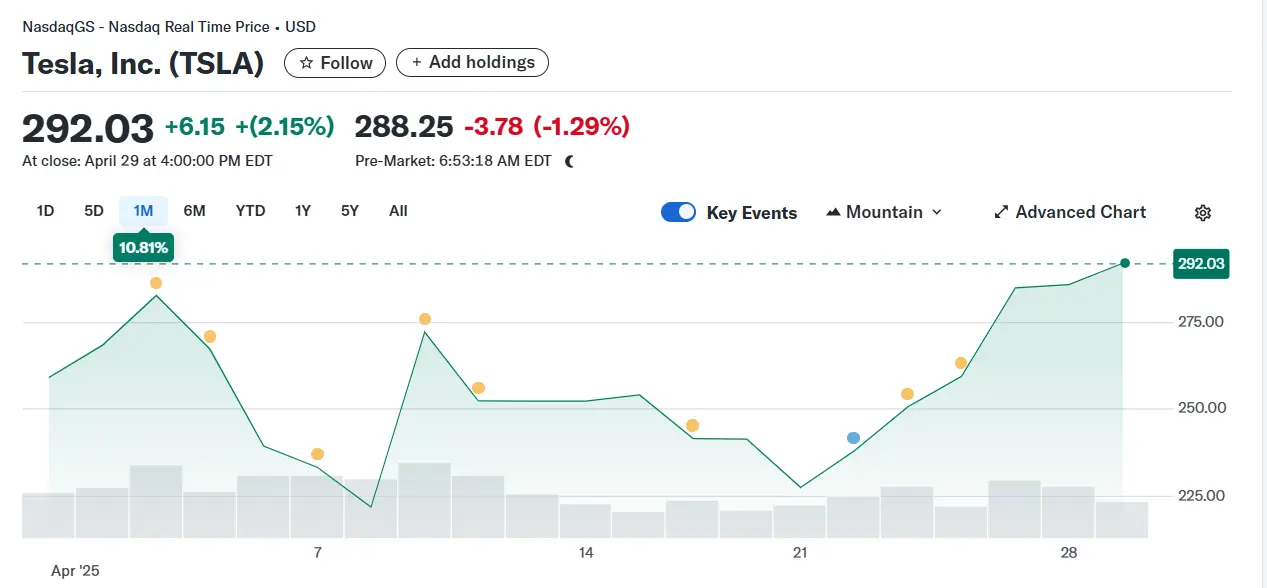Click the mountain chart type icon

click(834, 213)
